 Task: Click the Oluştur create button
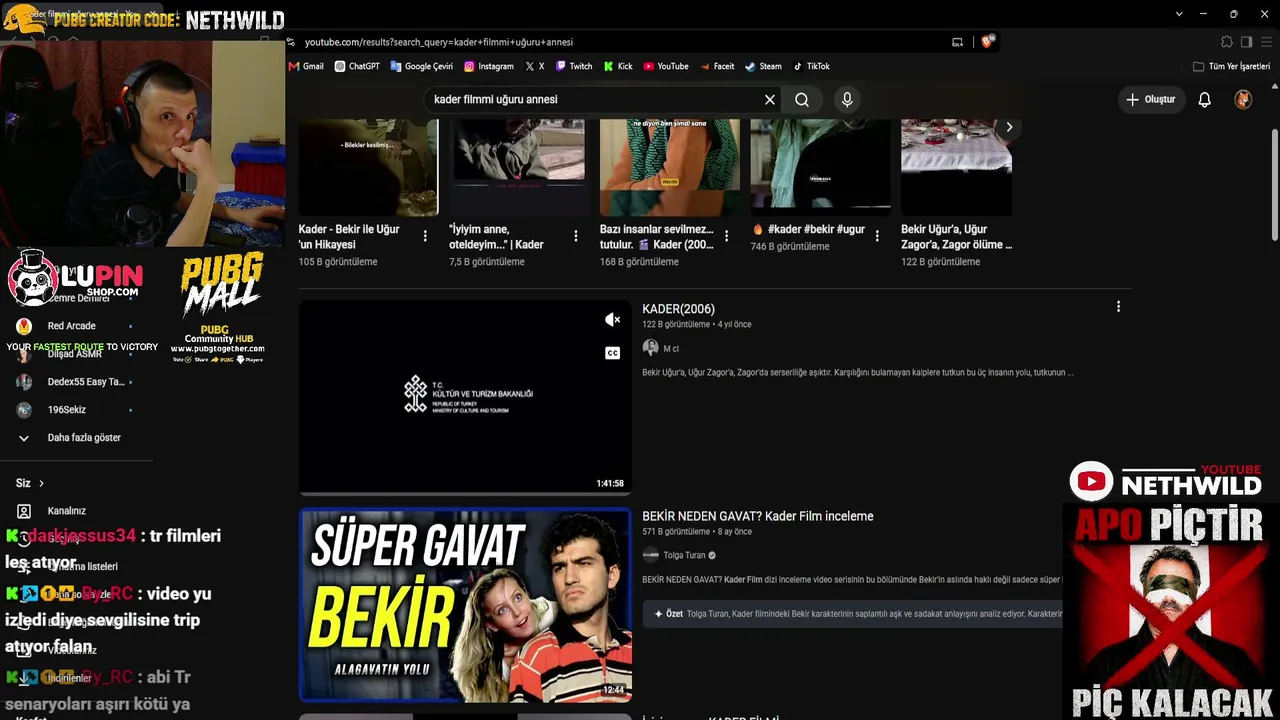[1150, 100]
